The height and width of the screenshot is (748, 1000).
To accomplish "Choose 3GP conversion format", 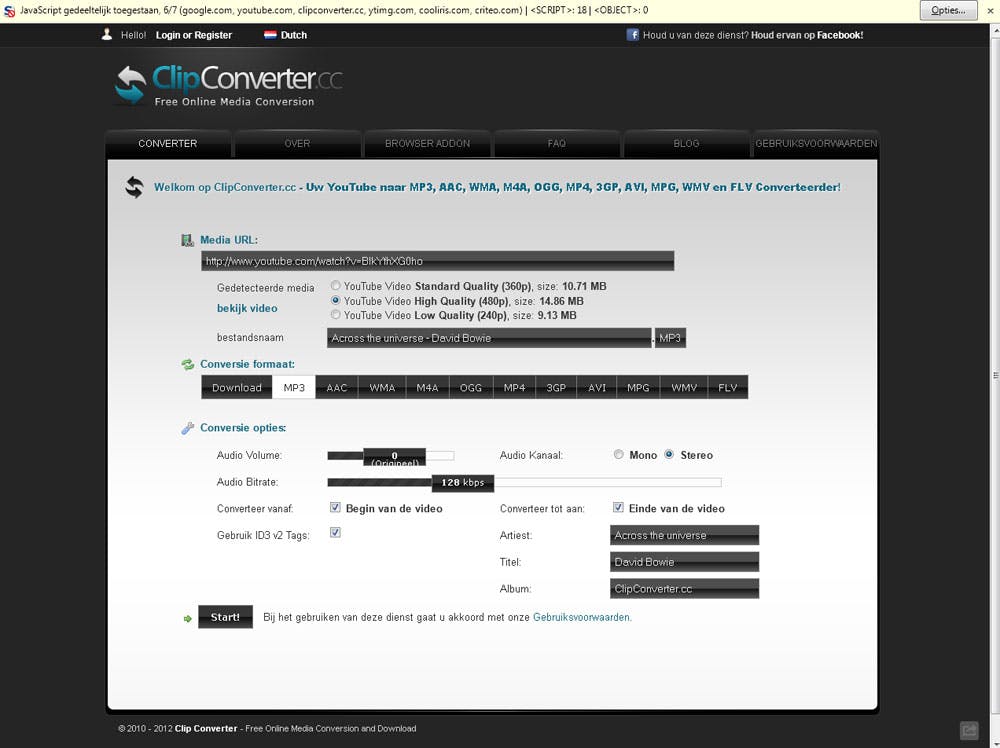I will (x=556, y=388).
